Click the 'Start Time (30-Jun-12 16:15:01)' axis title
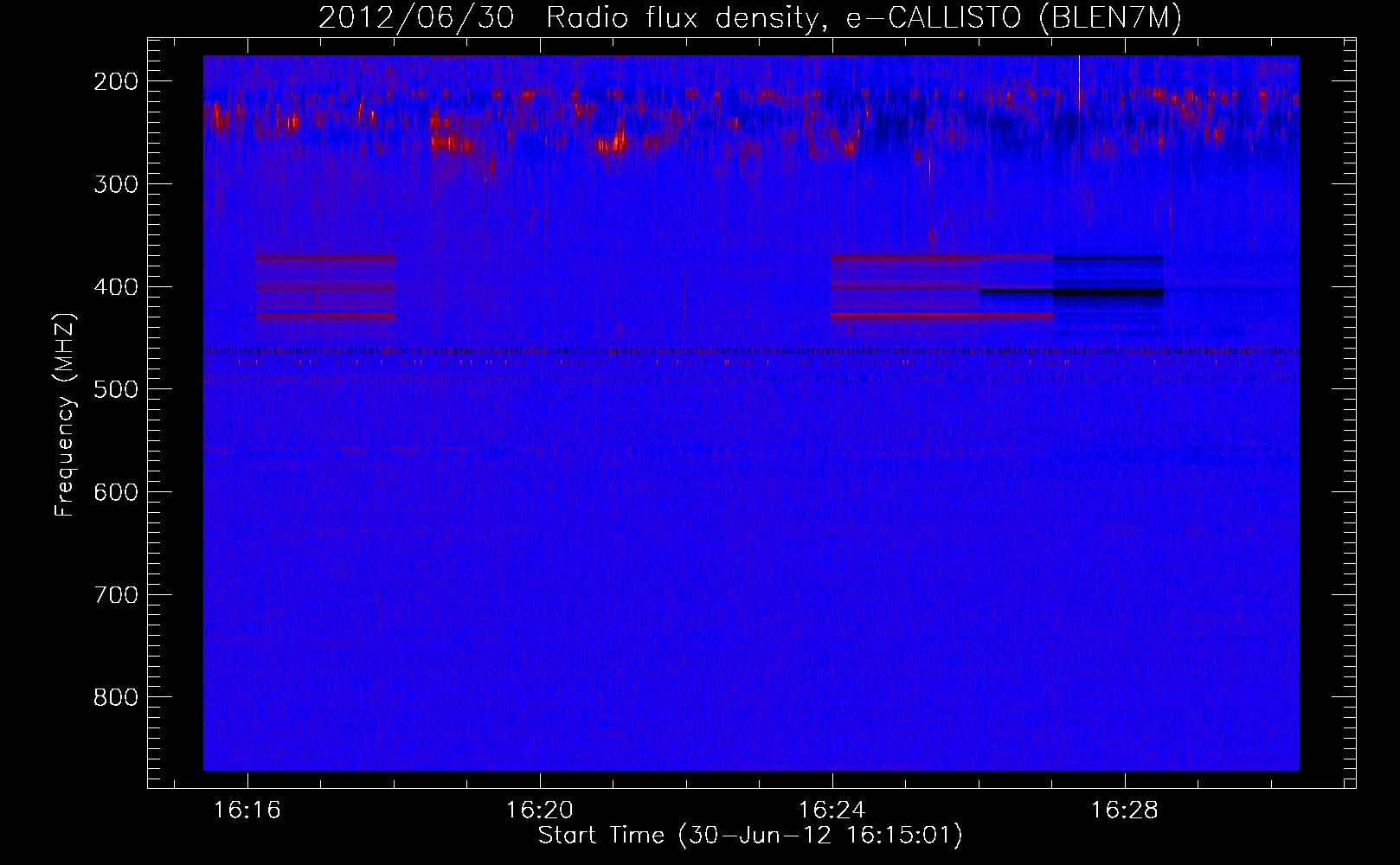Image resolution: width=1400 pixels, height=865 pixels. [x=750, y=836]
